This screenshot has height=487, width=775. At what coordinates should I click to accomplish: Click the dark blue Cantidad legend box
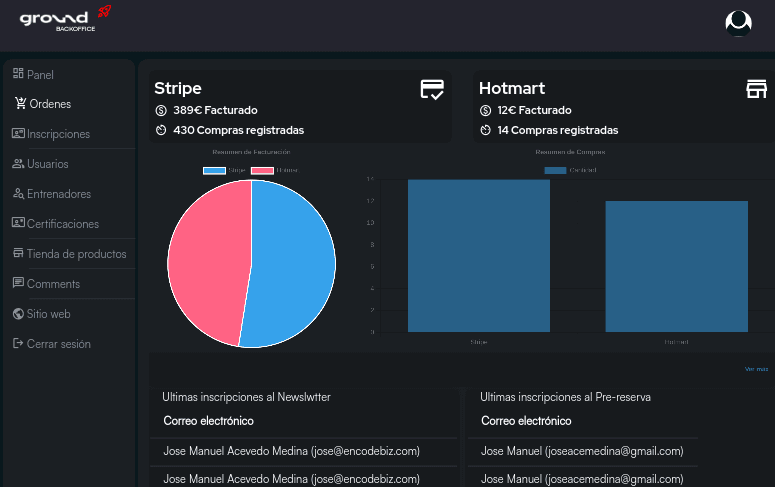click(556, 171)
